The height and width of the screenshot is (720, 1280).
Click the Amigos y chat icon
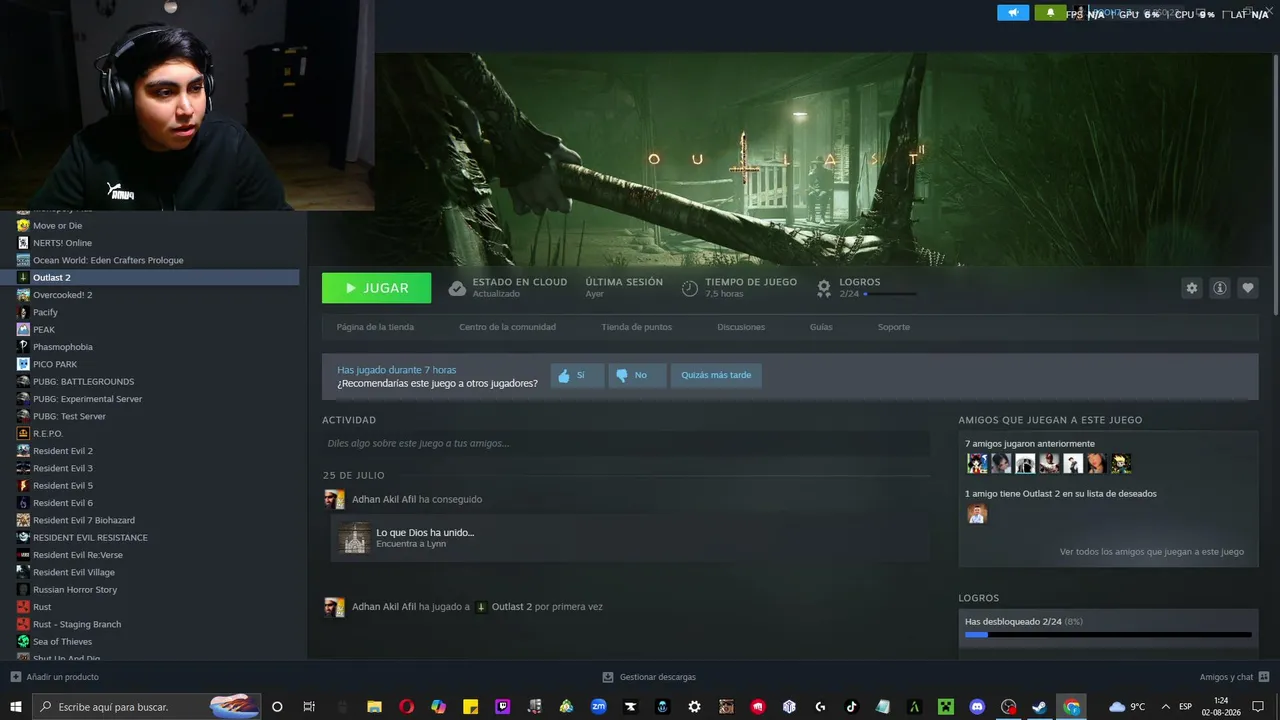1264,677
